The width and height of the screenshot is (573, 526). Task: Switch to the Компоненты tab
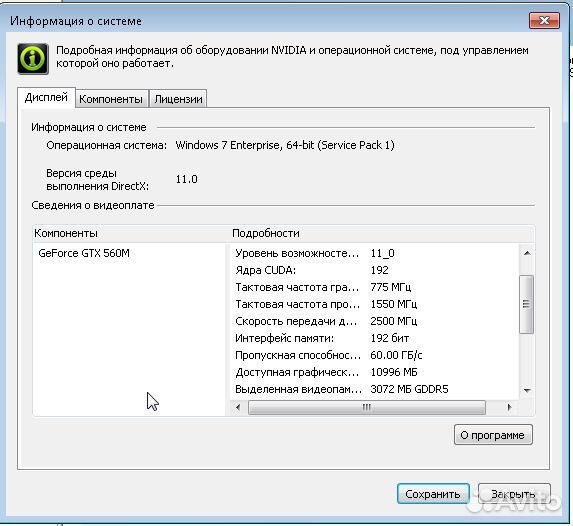click(111, 99)
